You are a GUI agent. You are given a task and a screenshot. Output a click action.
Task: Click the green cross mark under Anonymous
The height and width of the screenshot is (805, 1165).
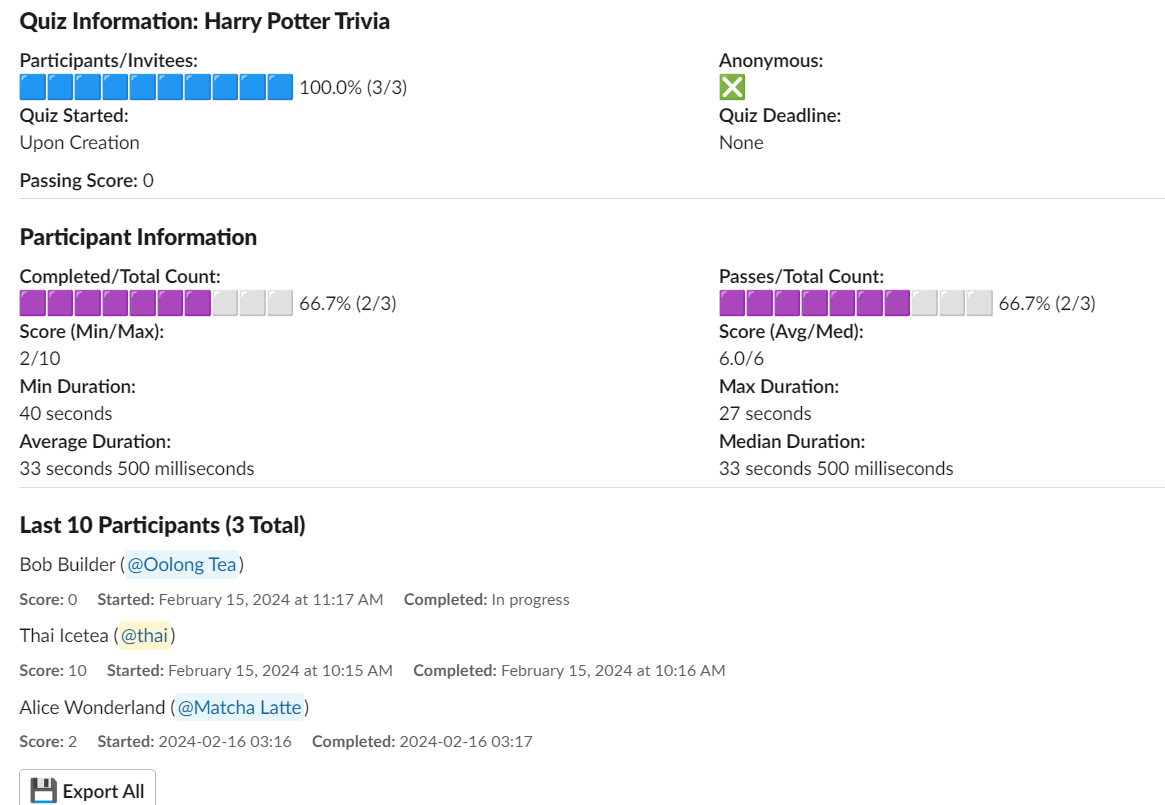(x=732, y=88)
